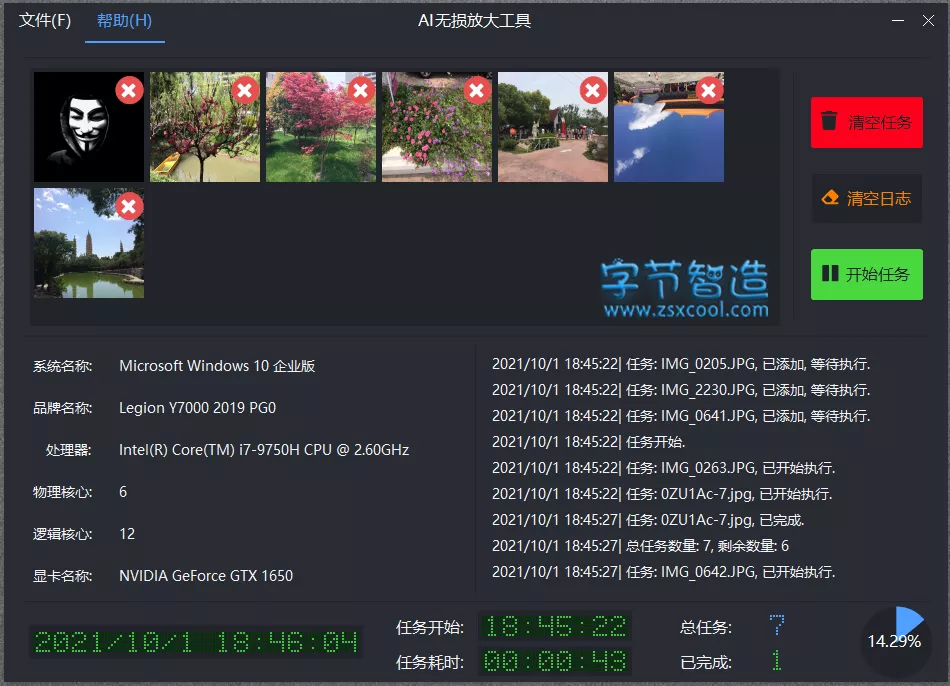
Task: Click logical cores value 12
Action: (127, 534)
